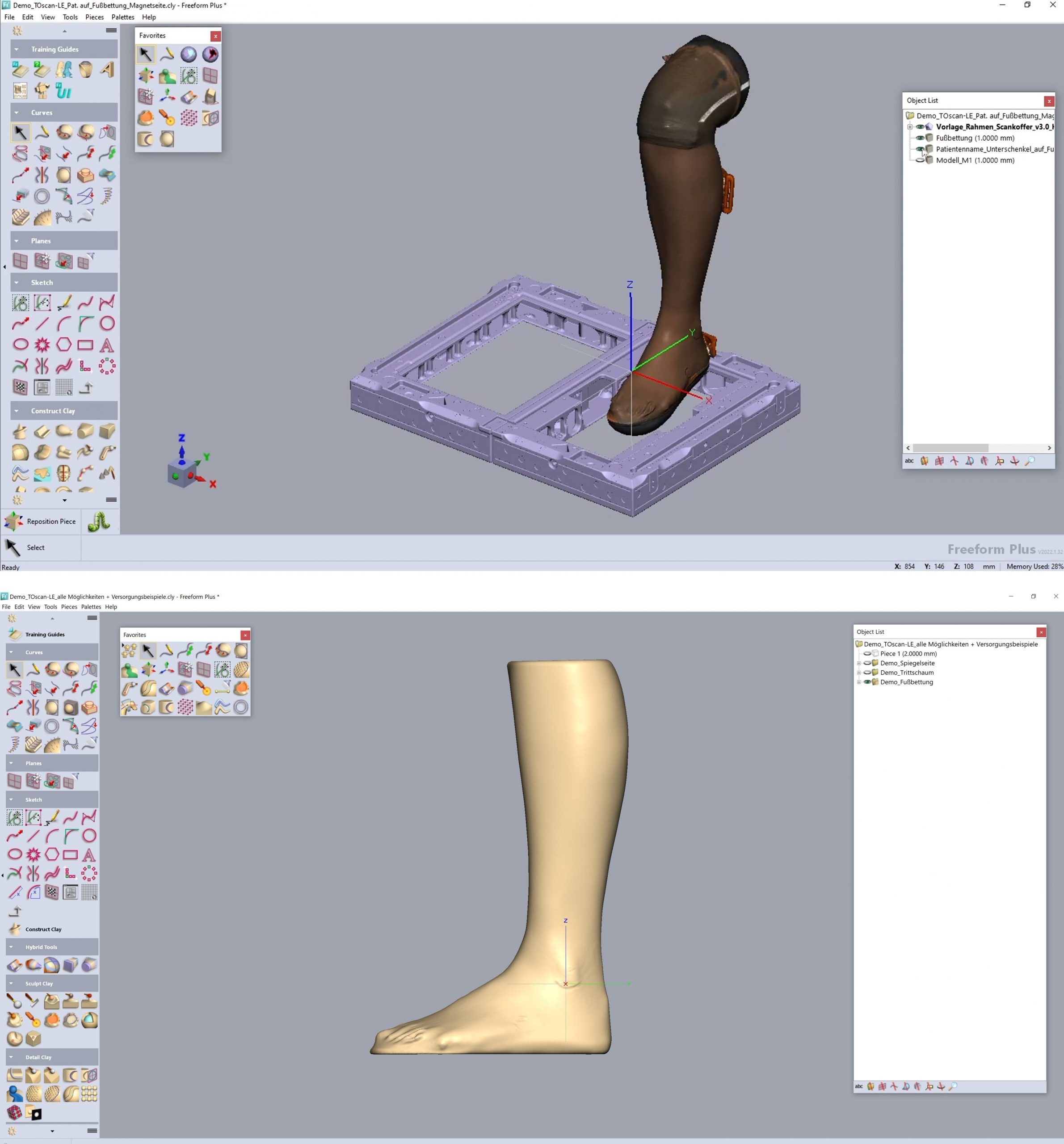Open the spiral helix curve tool, upper window

[107, 196]
